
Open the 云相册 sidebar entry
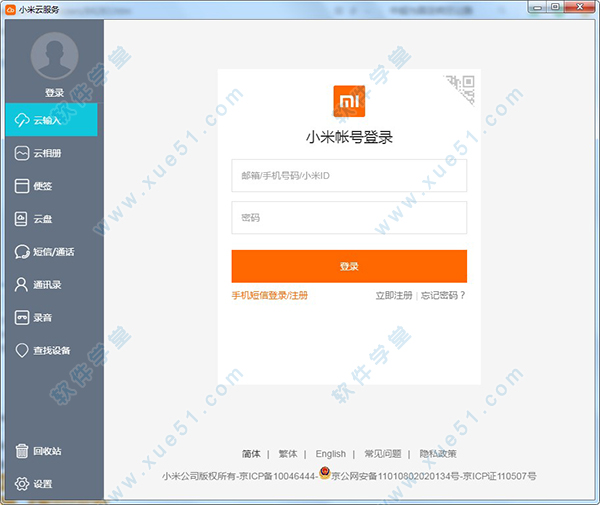51,153
